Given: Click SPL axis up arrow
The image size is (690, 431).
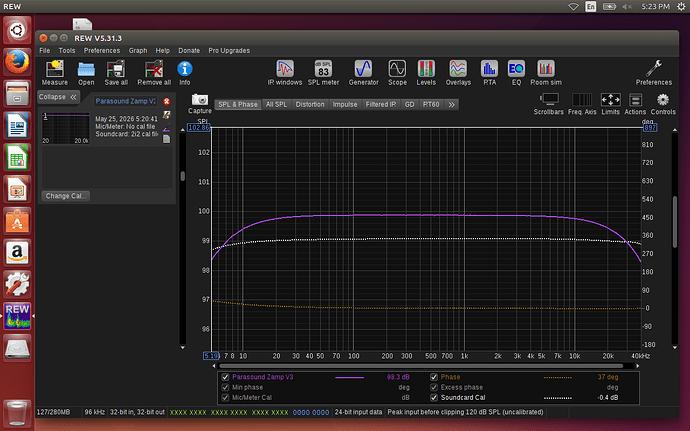Looking at the screenshot, I should point(183,130).
